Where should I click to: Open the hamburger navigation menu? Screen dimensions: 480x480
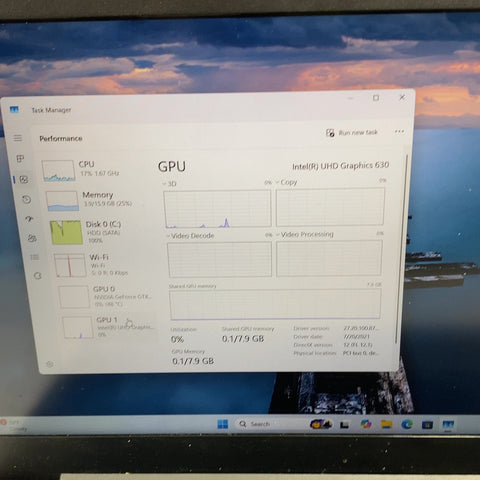tap(18, 138)
